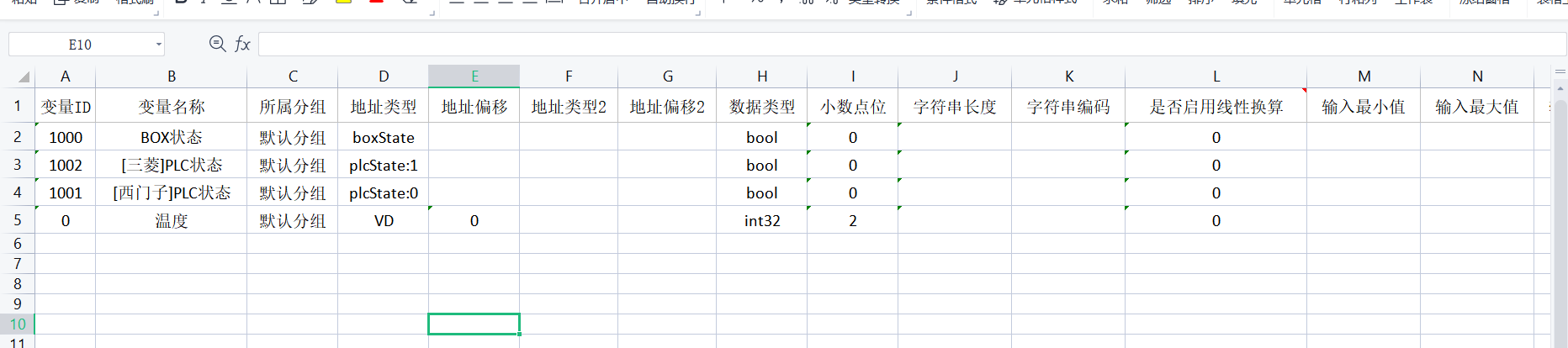
Task: Select column L header
Action: pyautogui.click(x=1216, y=76)
